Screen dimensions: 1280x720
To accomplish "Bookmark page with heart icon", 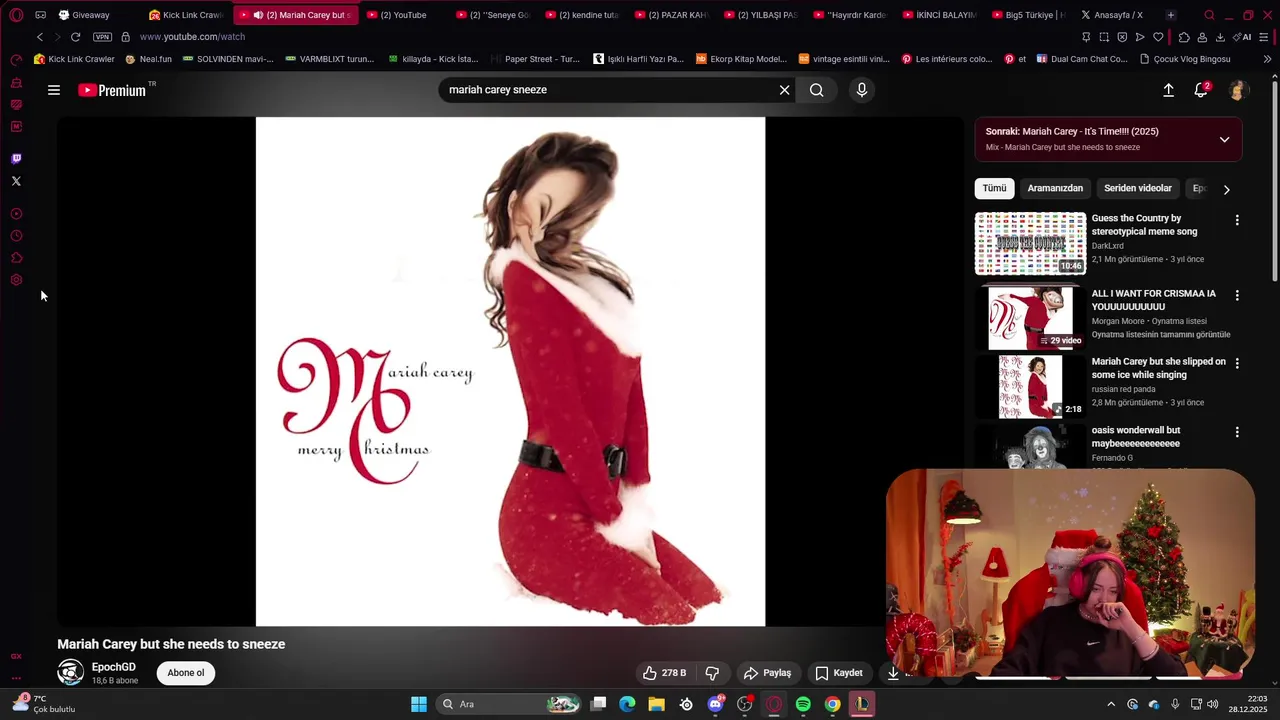I will pyautogui.click(x=1158, y=37).
